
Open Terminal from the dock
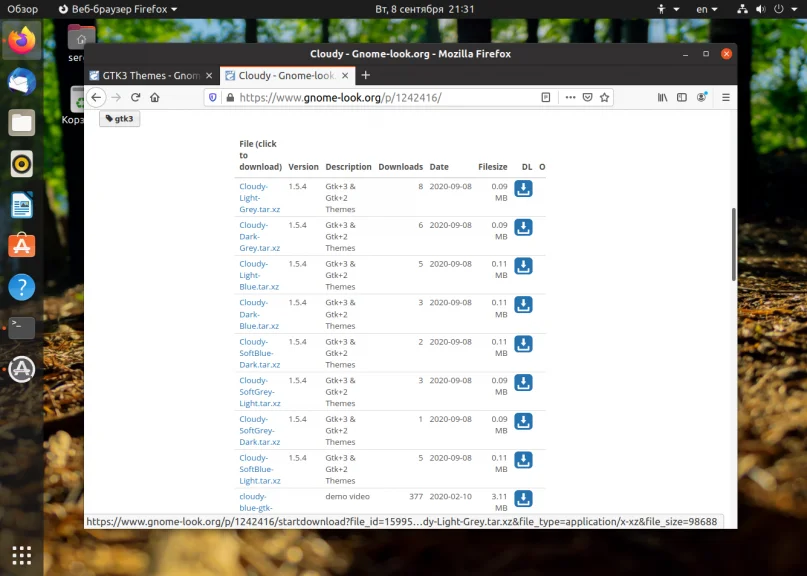point(22,328)
